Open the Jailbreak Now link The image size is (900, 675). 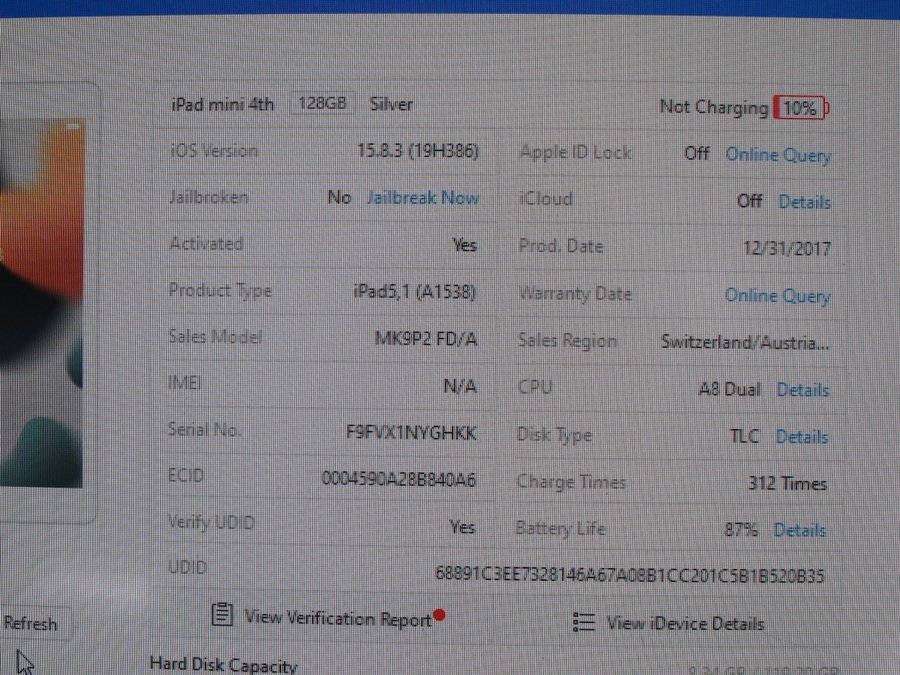tap(422, 198)
